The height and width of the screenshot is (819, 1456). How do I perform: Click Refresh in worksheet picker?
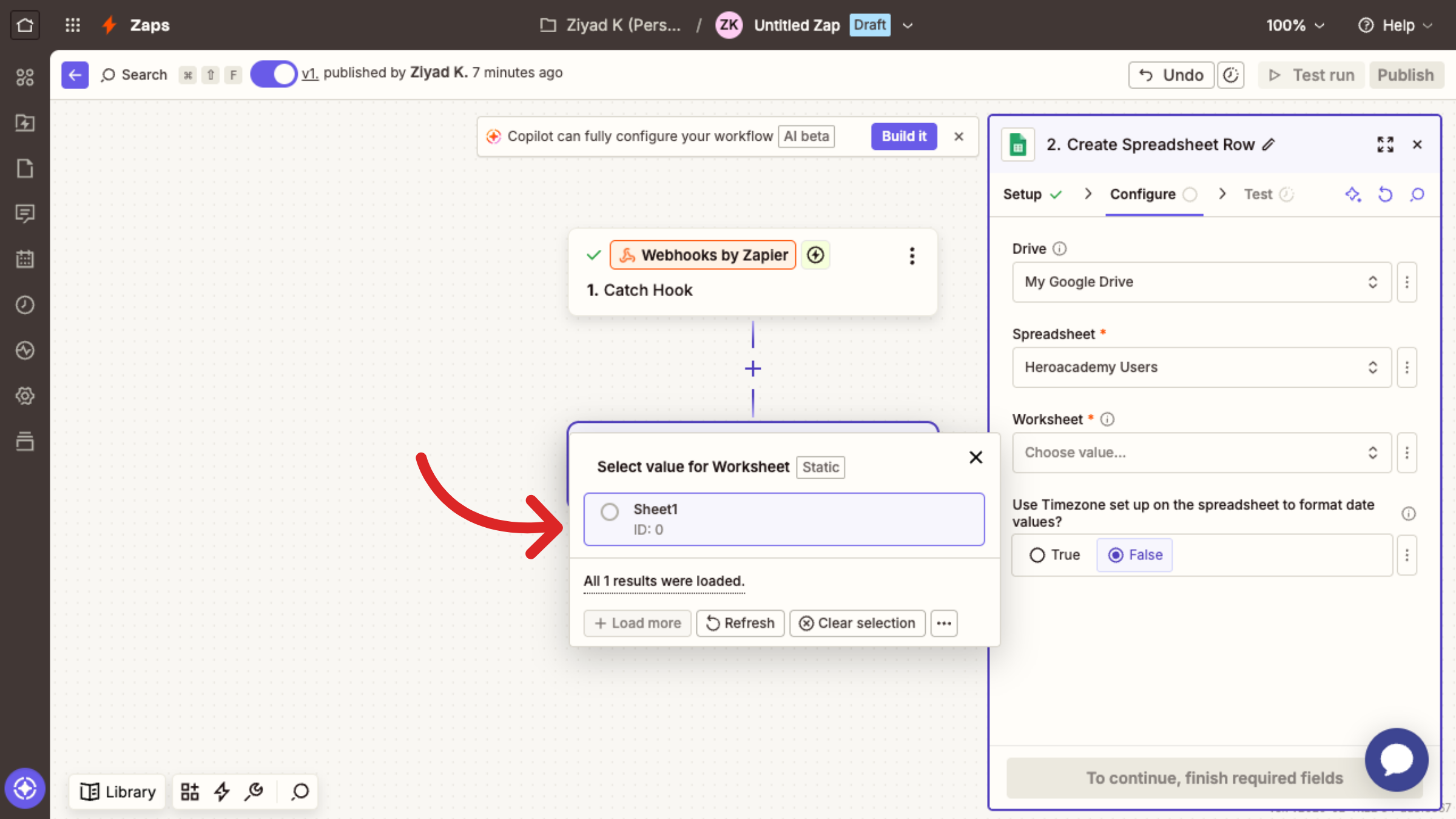tap(740, 623)
